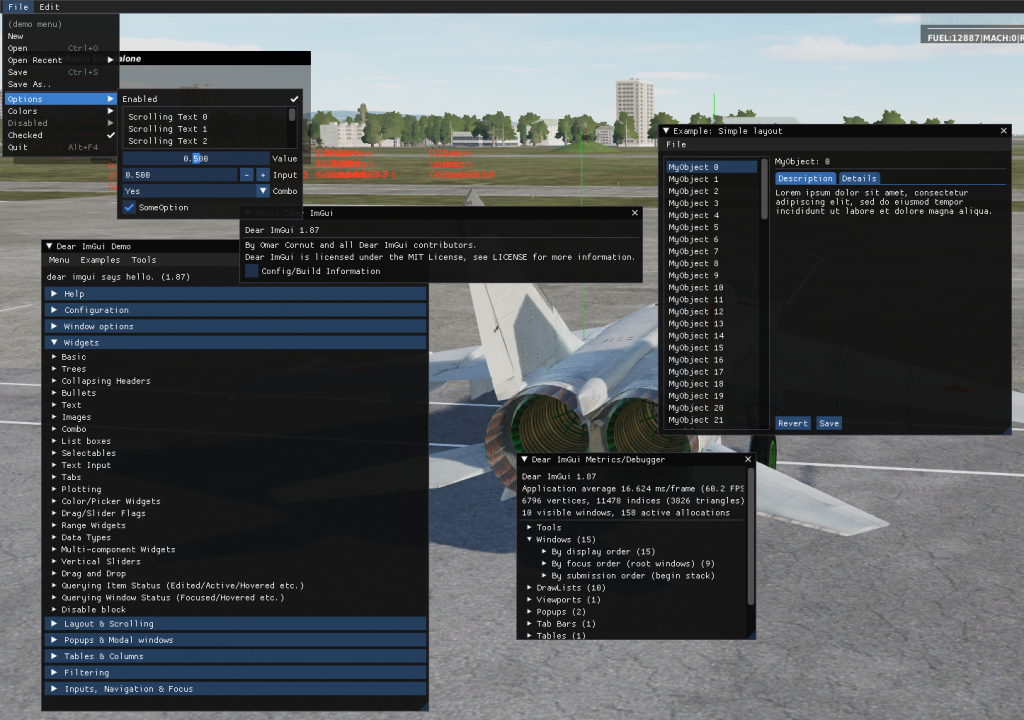The width and height of the screenshot is (1024, 720).
Task: Expand the Vertical Sliders node
Action: tap(55, 561)
